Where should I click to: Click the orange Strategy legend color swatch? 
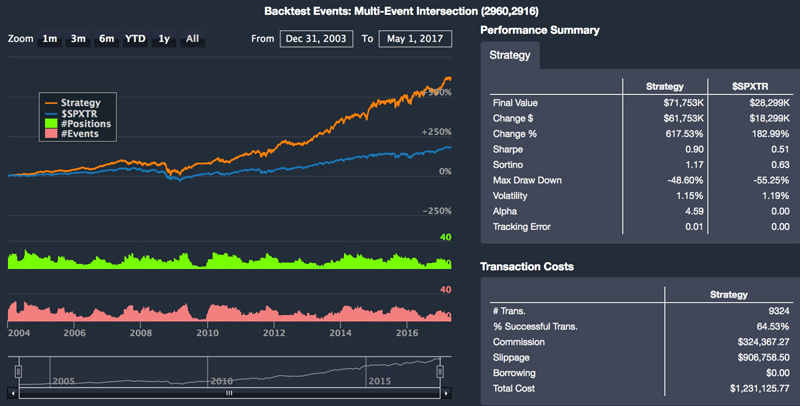click(51, 102)
